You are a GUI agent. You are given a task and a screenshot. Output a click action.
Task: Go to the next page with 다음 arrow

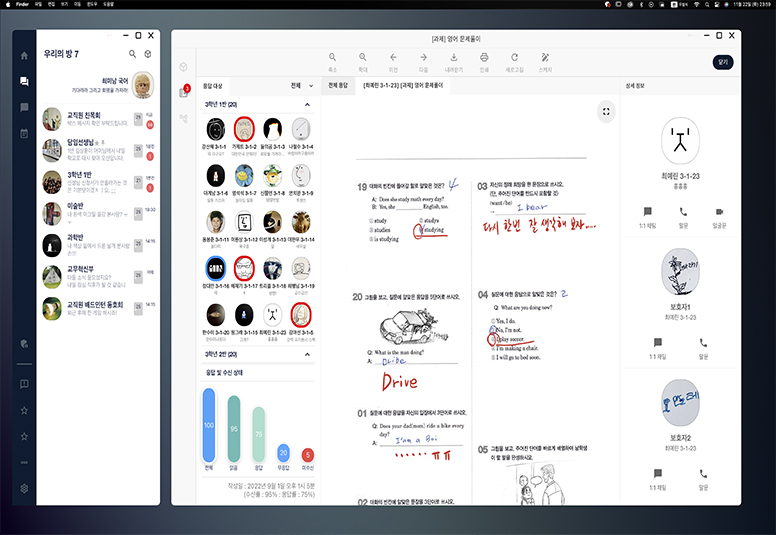[423, 58]
